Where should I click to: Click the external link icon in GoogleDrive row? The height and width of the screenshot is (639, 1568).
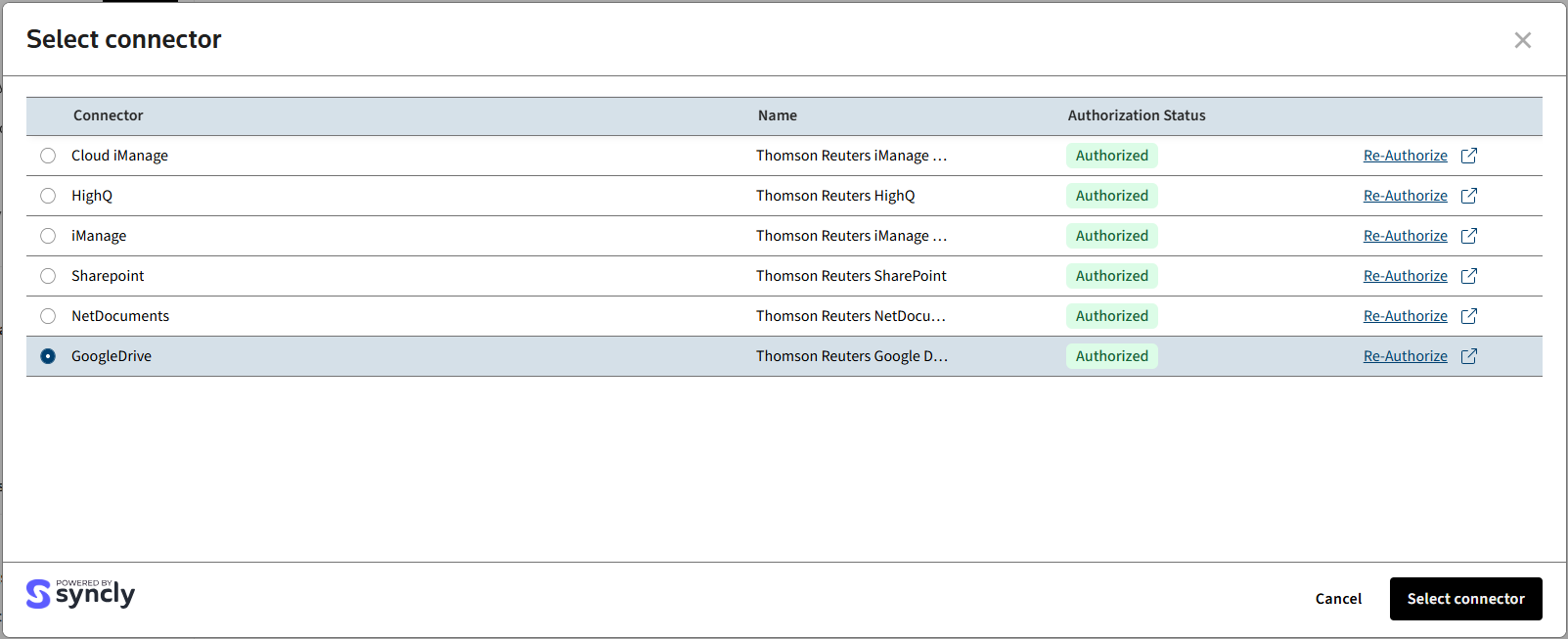[1468, 356]
